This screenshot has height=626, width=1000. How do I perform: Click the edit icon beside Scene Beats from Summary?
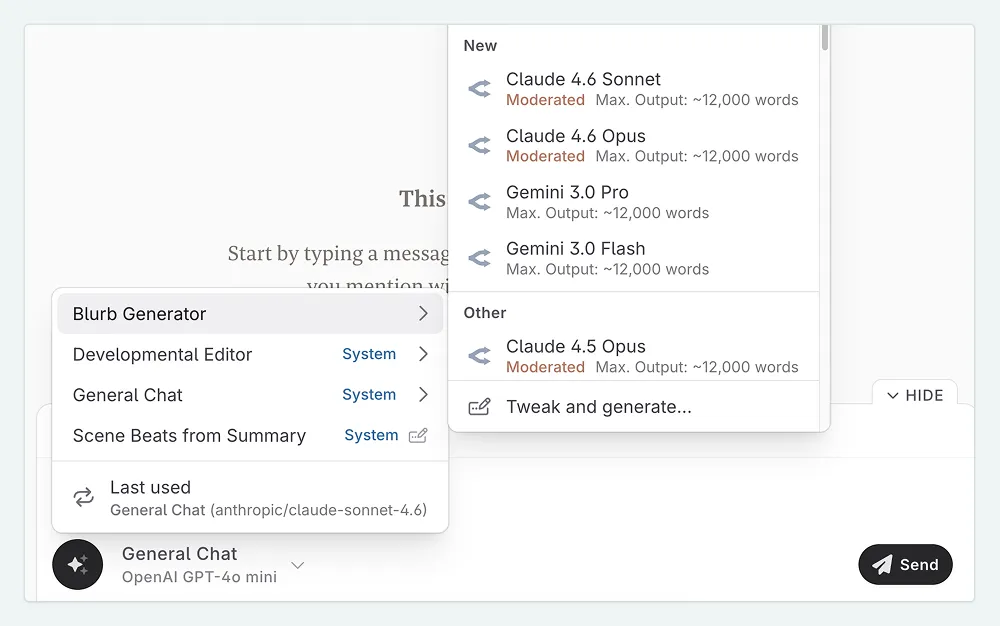click(418, 436)
